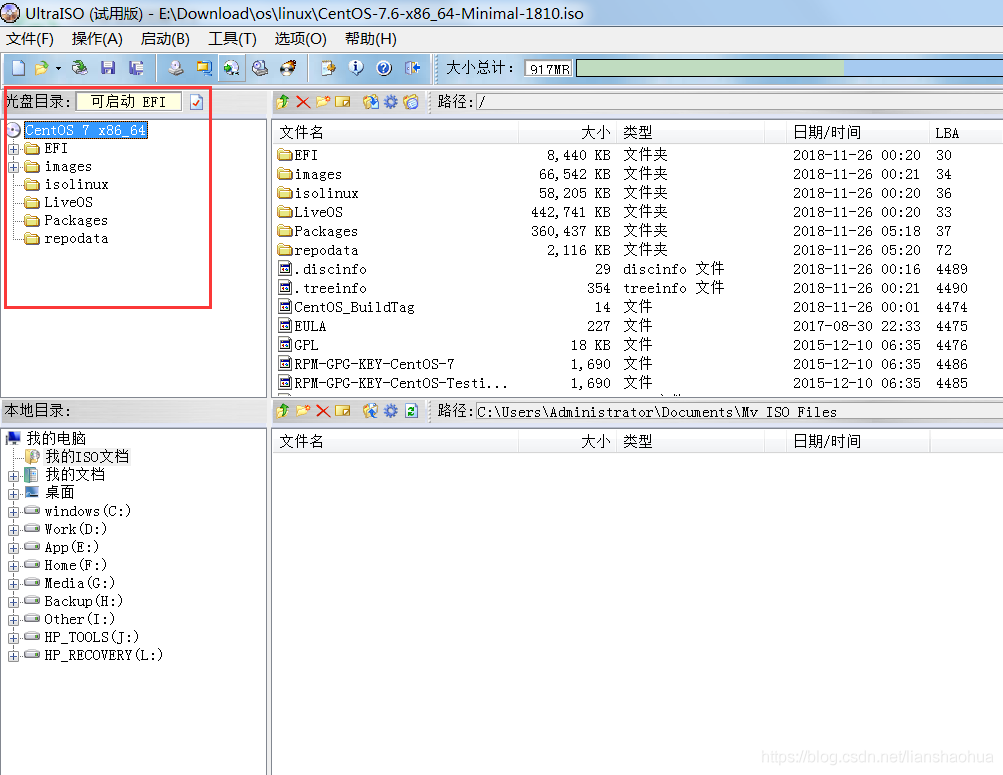Viewport: 1003px width, 775px height.
Task: Toggle the check icon beside 可启动 EFI
Action: 196,102
